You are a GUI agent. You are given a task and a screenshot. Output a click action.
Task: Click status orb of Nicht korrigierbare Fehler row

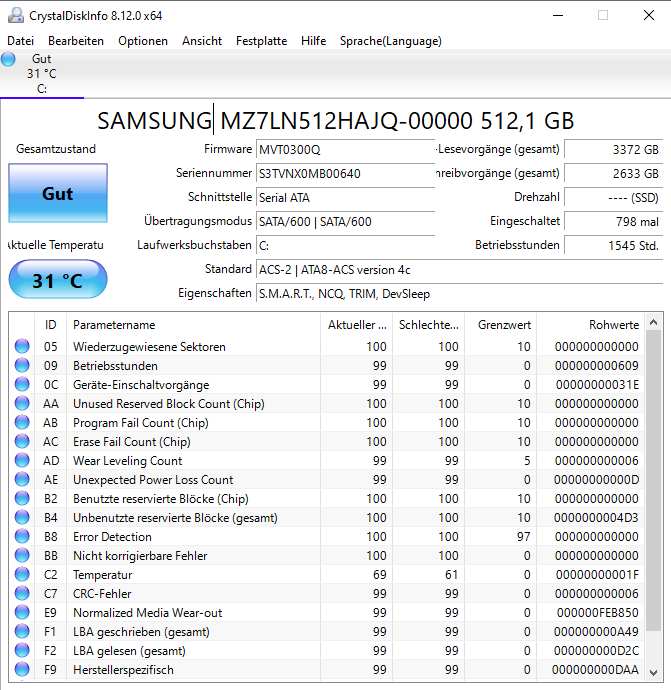click(x=22, y=555)
